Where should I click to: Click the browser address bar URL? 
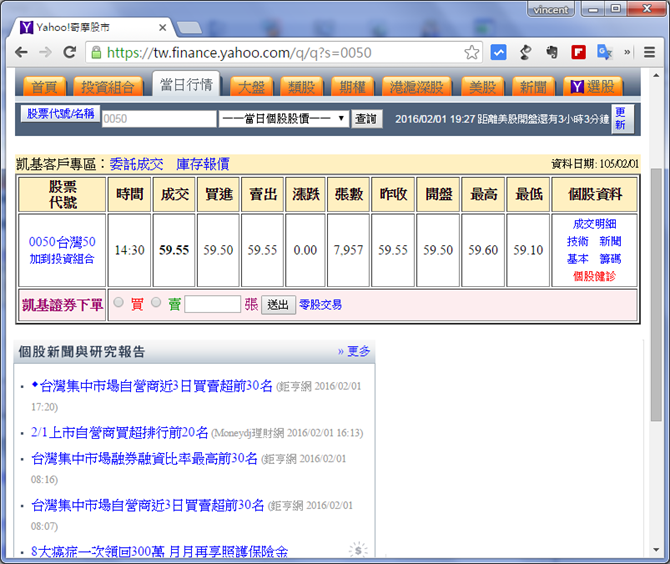(x=239, y=53)
